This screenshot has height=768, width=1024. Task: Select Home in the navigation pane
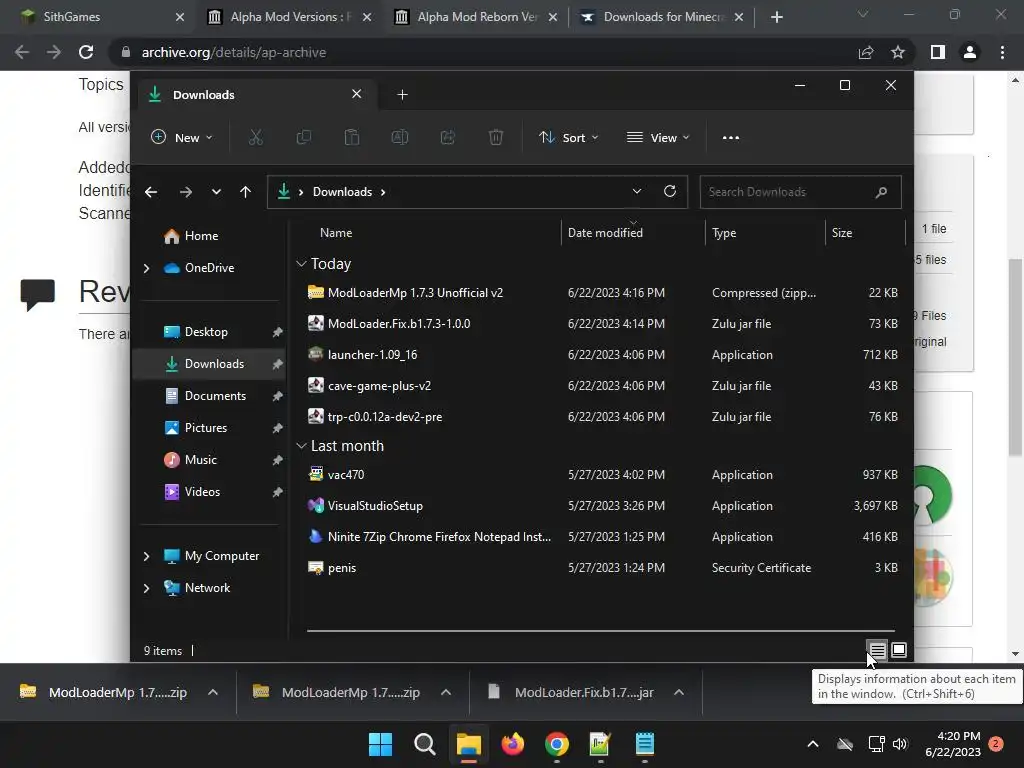click(x=201, y=236)
